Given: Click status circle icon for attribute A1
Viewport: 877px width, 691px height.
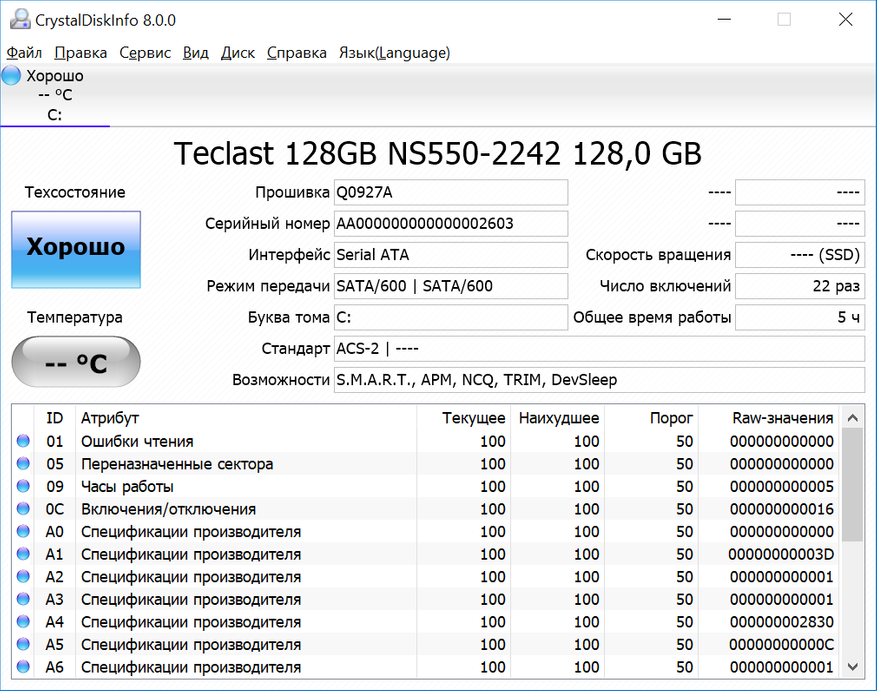Looking at the screenshot, I should [24, 555].
